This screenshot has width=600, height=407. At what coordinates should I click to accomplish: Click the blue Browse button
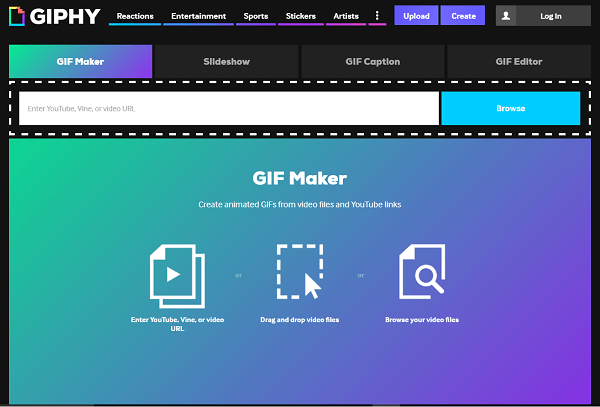pyautogui.click(x=511, y=108)
